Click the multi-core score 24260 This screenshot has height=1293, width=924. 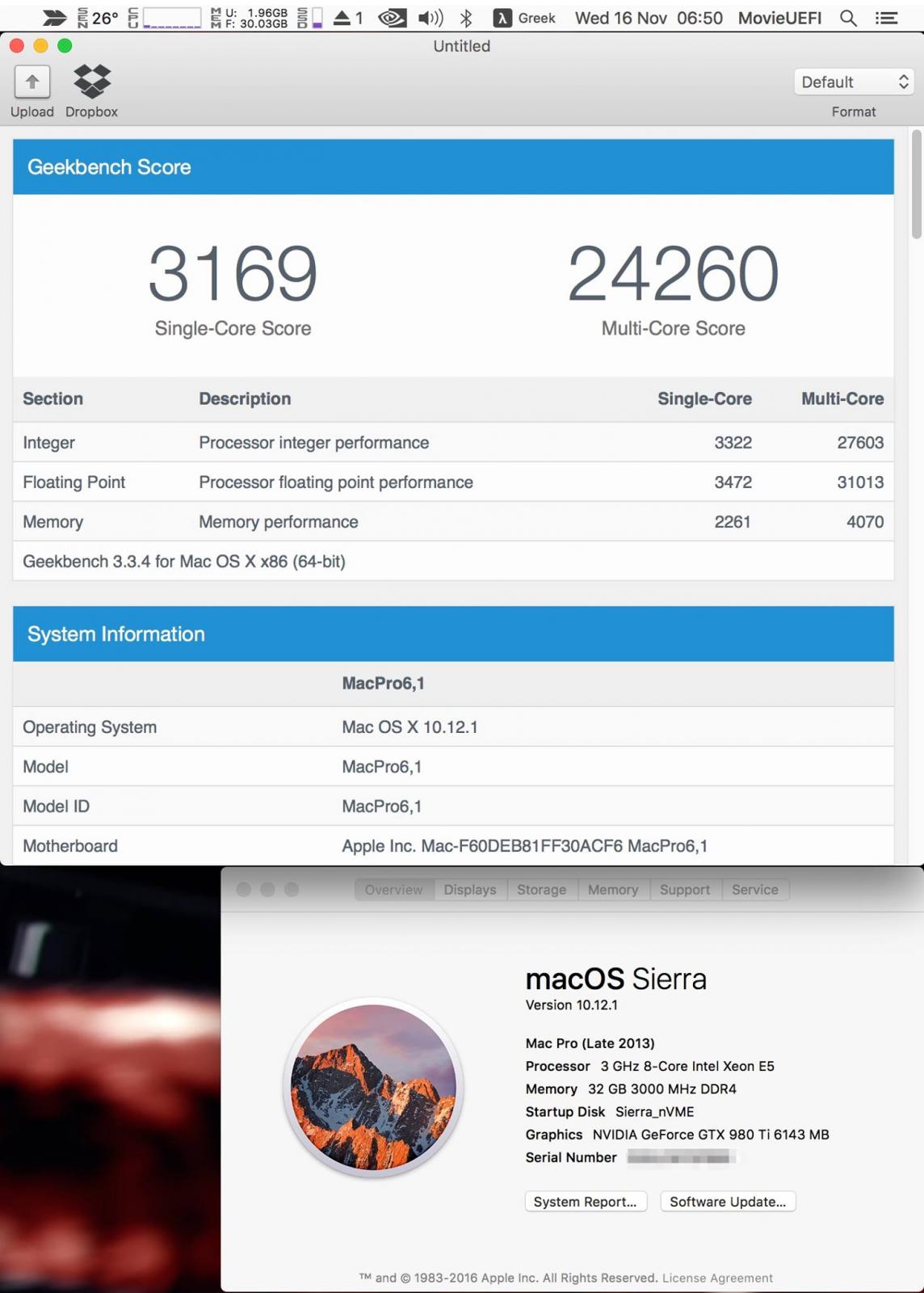(673, 273)
